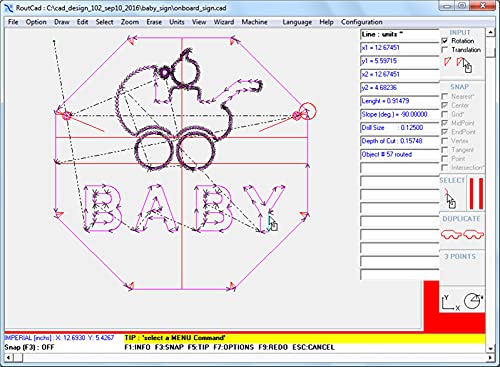Uncheck the Rotation checkbox
This screenshot has width=500, height=367.
tap(445, 41)
